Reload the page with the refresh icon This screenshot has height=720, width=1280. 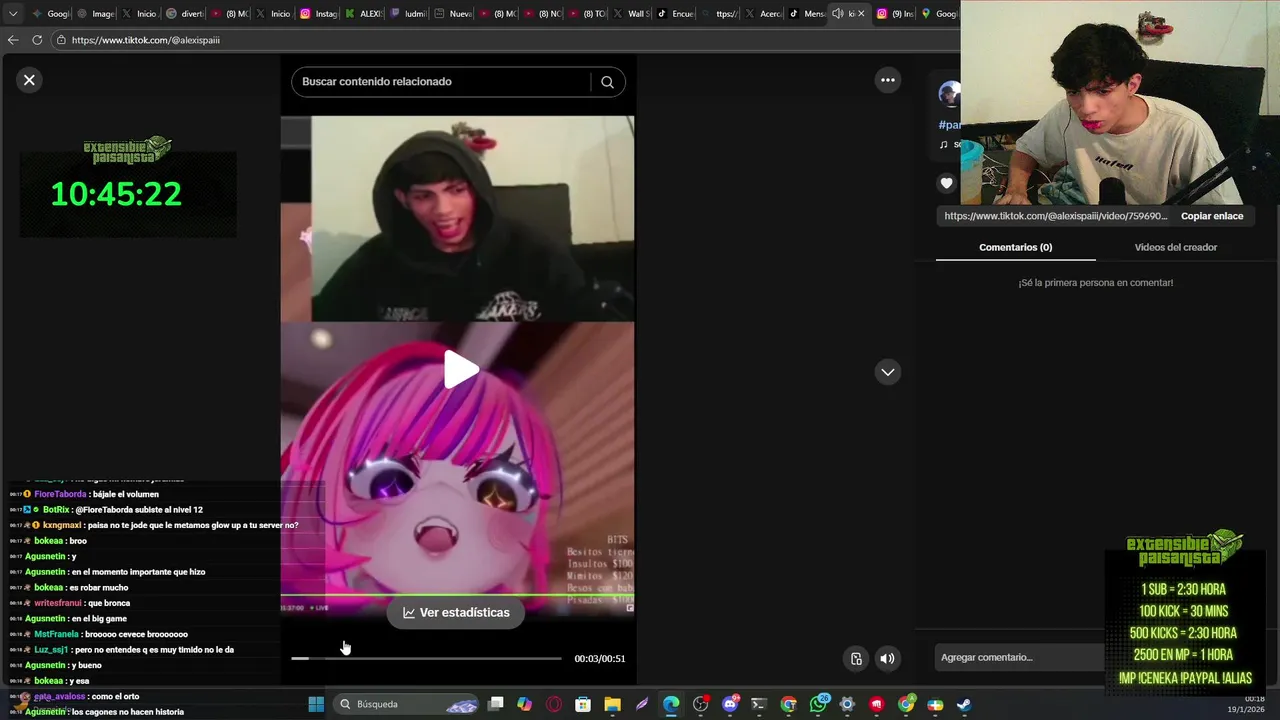pos(37,40)
